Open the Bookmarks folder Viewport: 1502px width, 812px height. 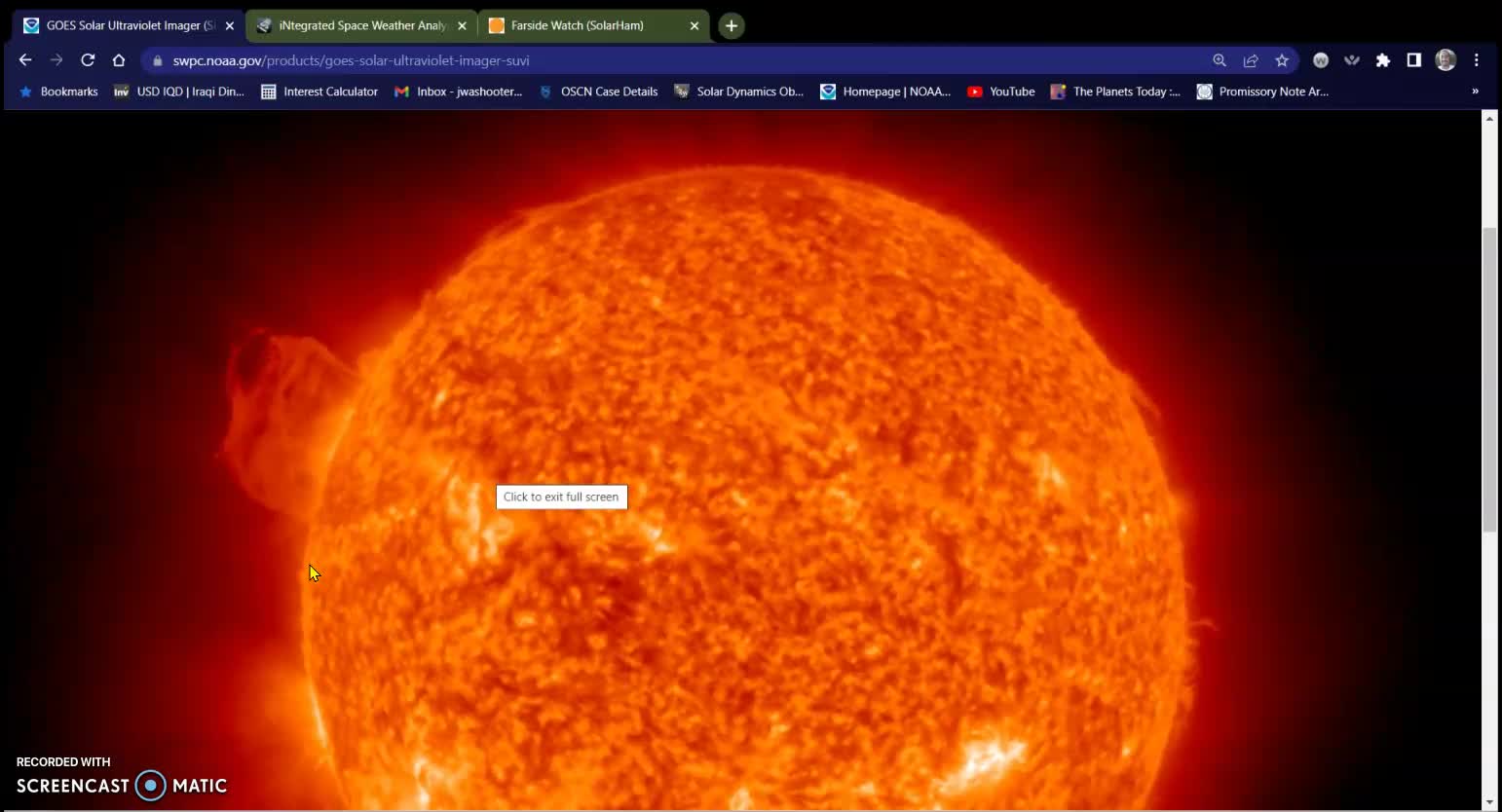pos(58,92)
